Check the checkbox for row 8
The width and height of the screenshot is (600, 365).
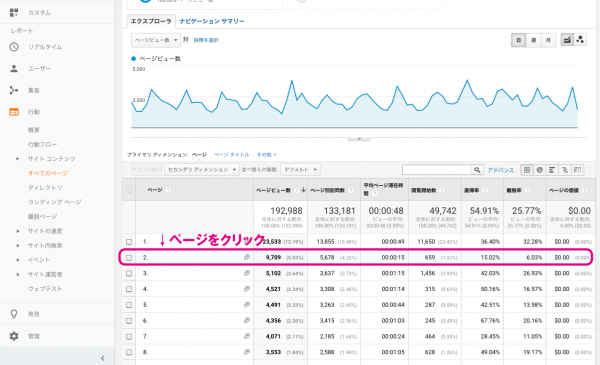pos(129,352)
